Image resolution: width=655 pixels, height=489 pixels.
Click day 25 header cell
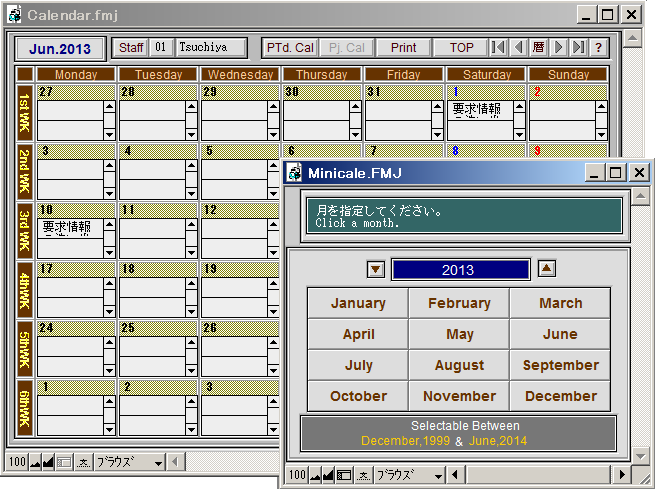tap(158, 328)
